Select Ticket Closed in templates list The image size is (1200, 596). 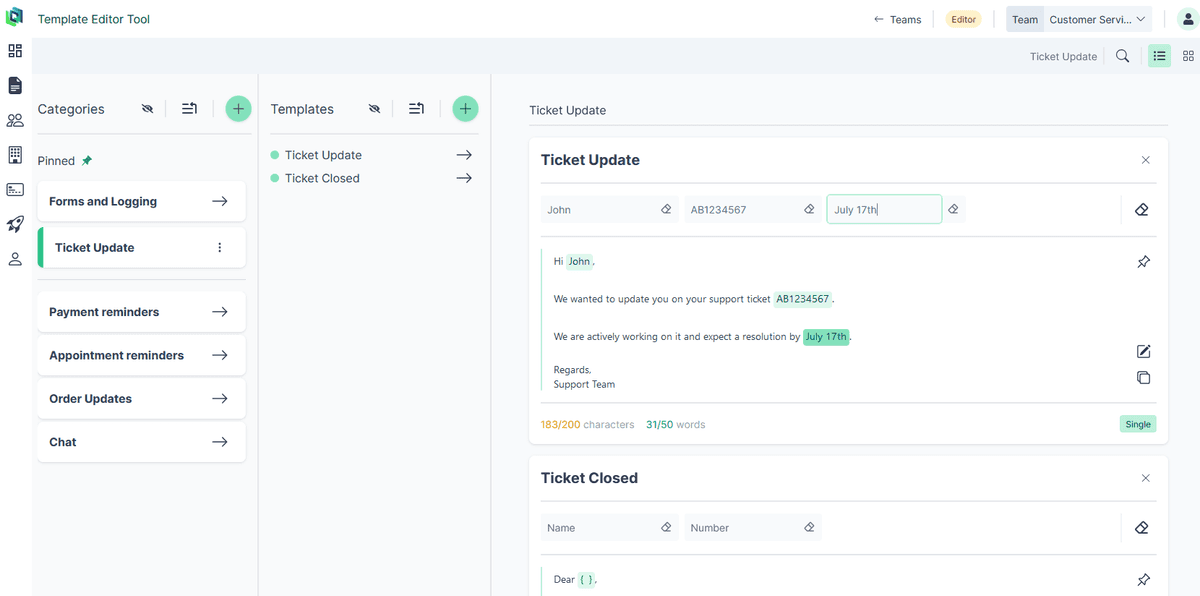pos(322,178)
